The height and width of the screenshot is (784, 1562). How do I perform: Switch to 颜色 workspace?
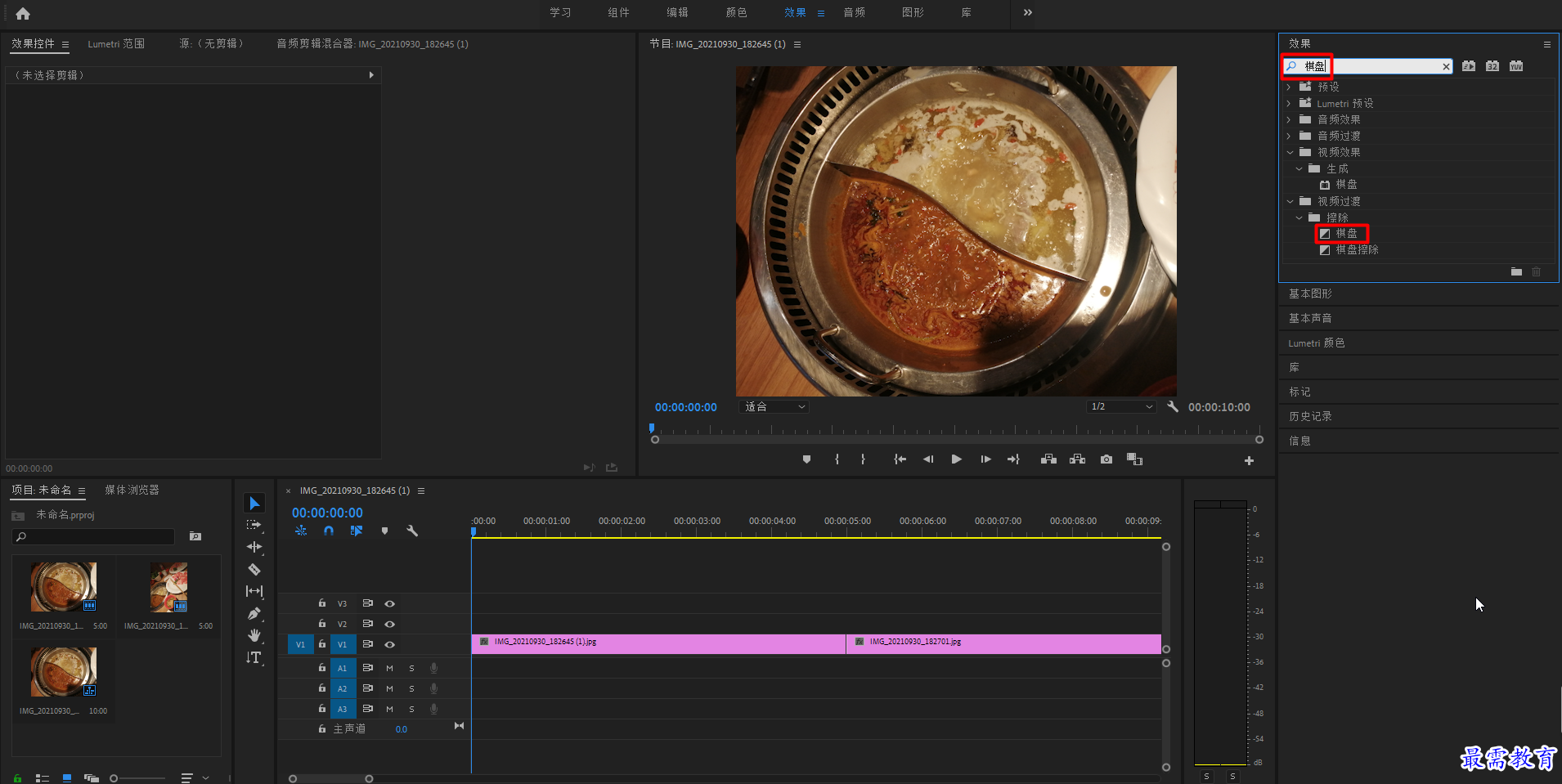736,12
